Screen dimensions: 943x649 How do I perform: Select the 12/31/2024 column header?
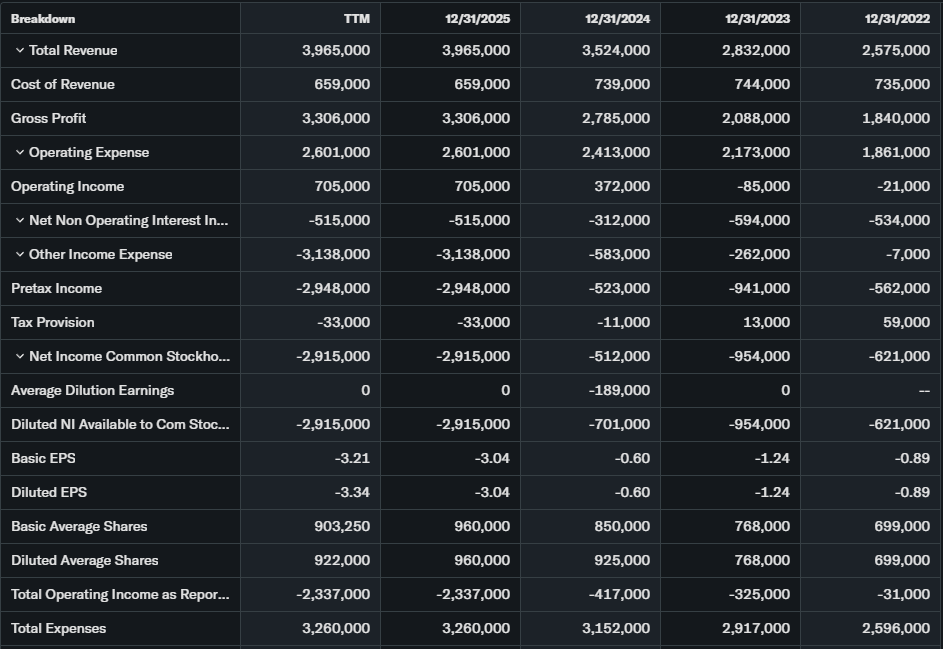click(617, 18)
